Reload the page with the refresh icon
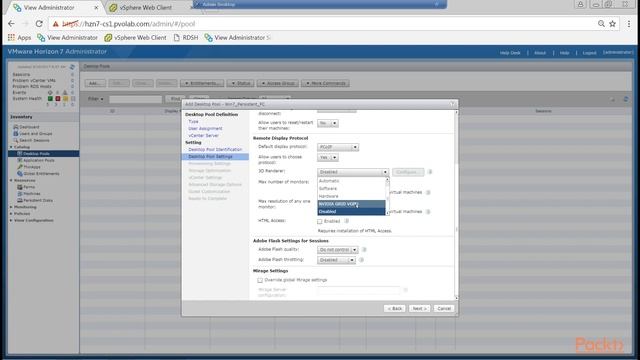 (x=39, y=24)
